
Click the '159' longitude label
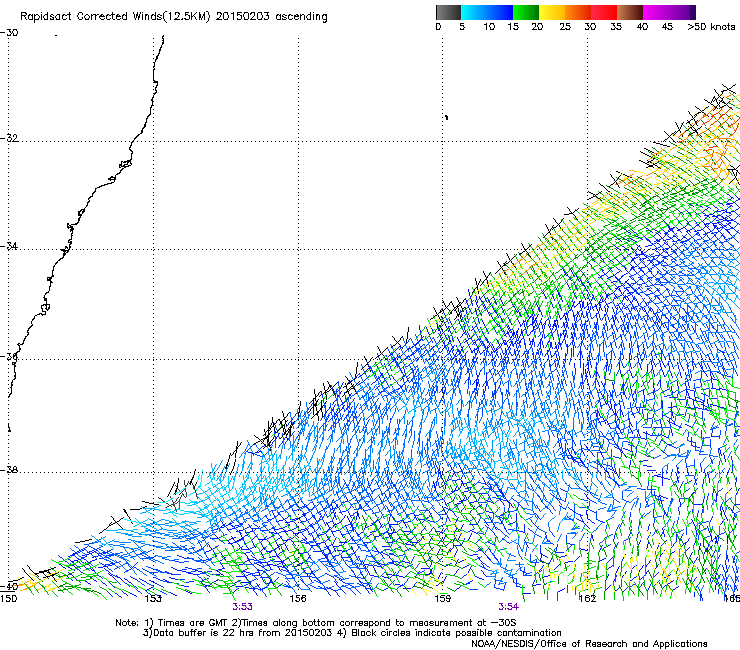pos(442,599)
